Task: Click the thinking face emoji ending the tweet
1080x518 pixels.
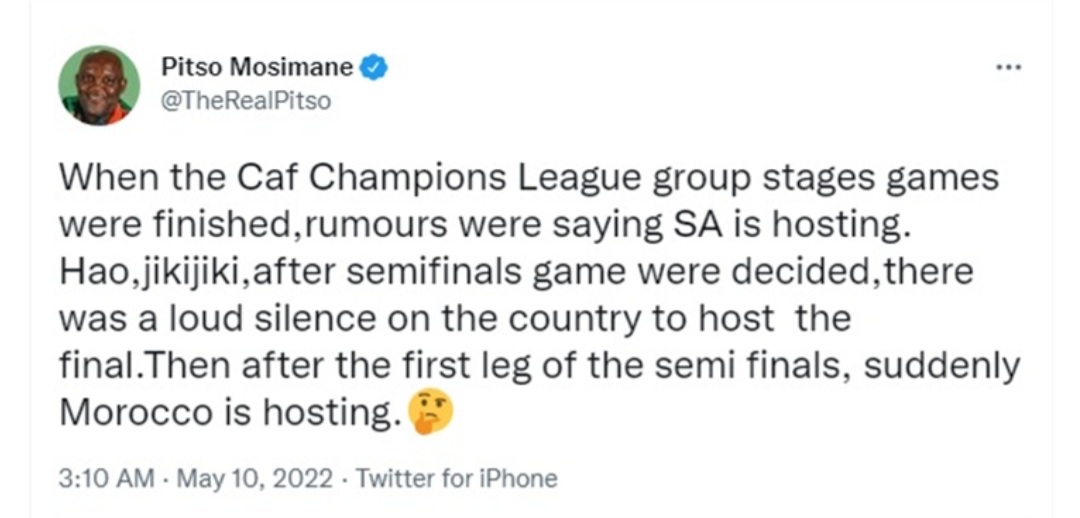Action: (430, 415)
